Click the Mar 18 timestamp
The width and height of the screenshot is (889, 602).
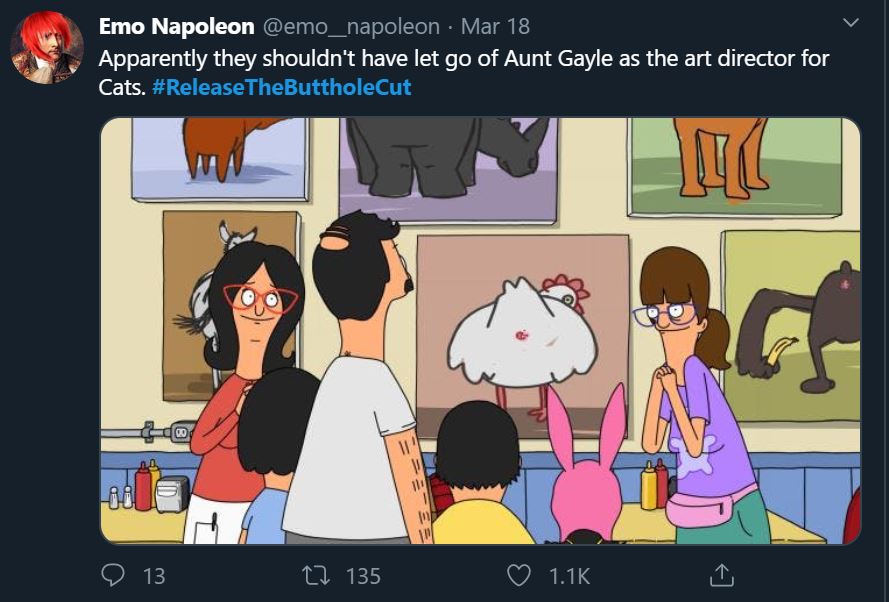[x=495, y=27]
